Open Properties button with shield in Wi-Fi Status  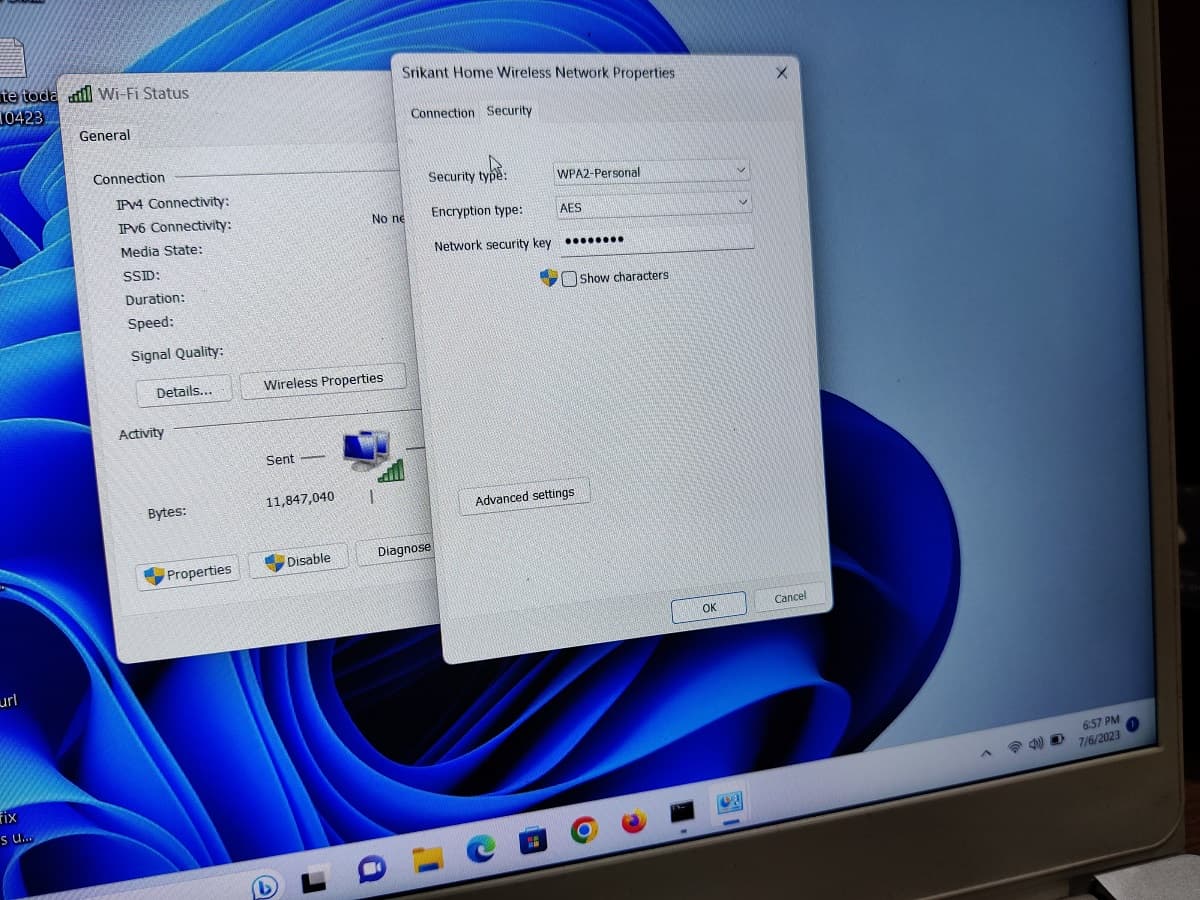(188, 573)
